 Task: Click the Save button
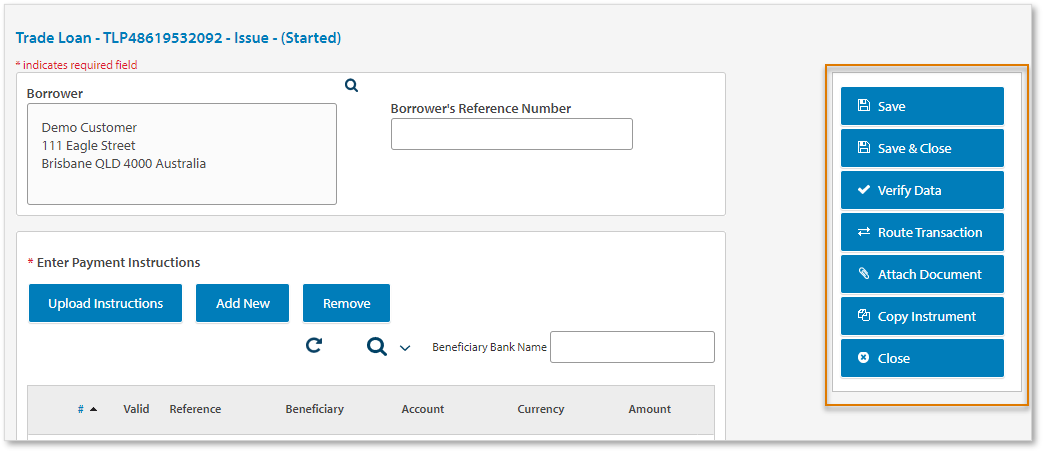921,106
